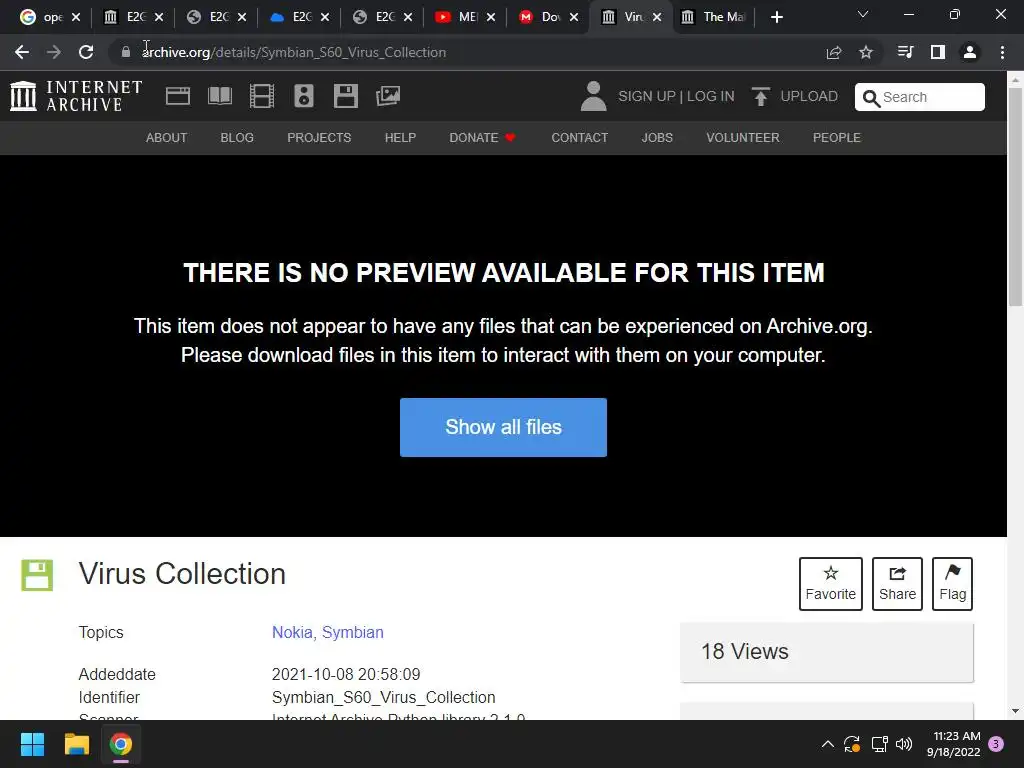Screen dimensions: 1024x768
Task: Bookmark this page with star icon
Action: 866,52
